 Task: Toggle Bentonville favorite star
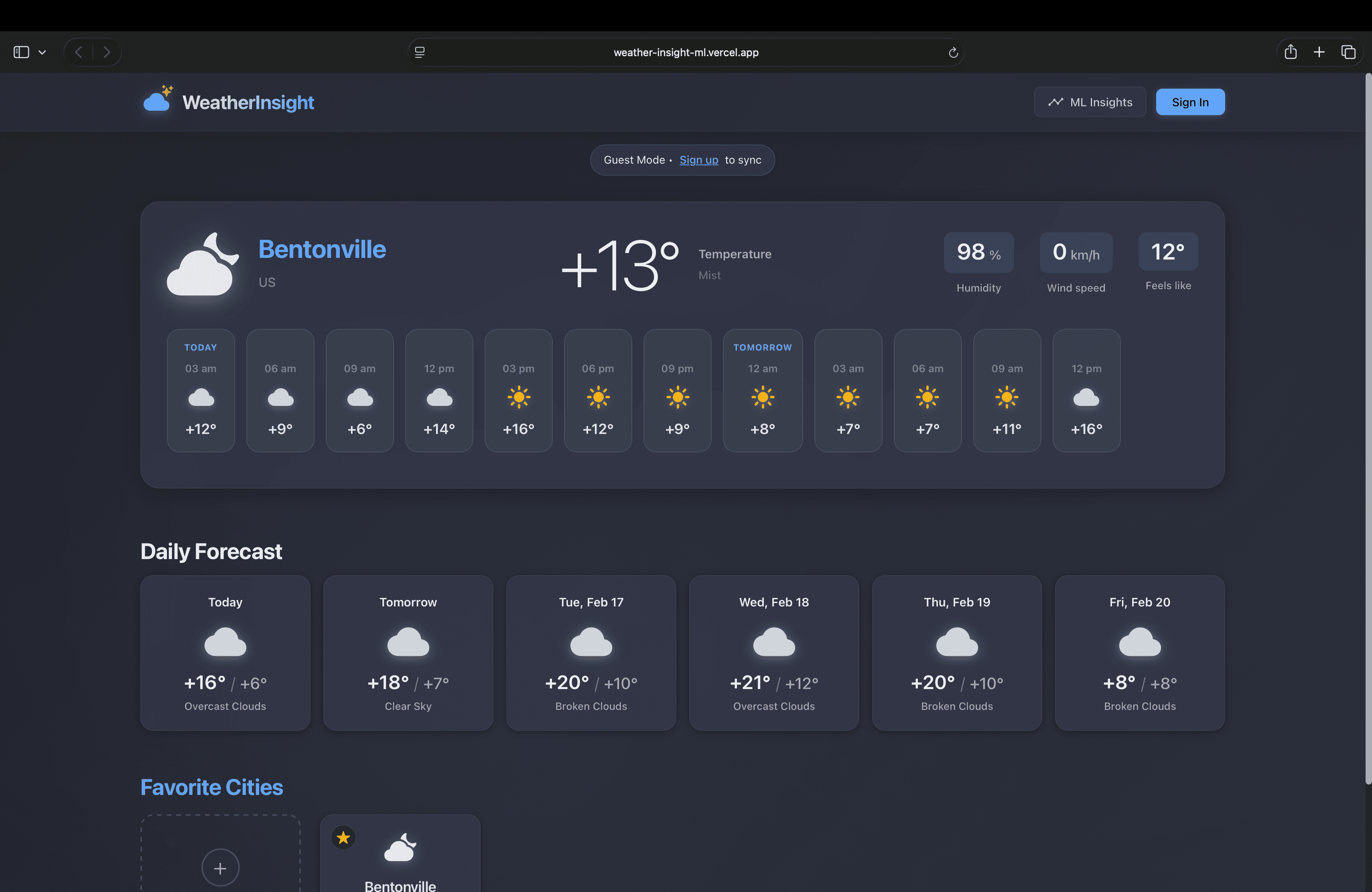(343, 837)
